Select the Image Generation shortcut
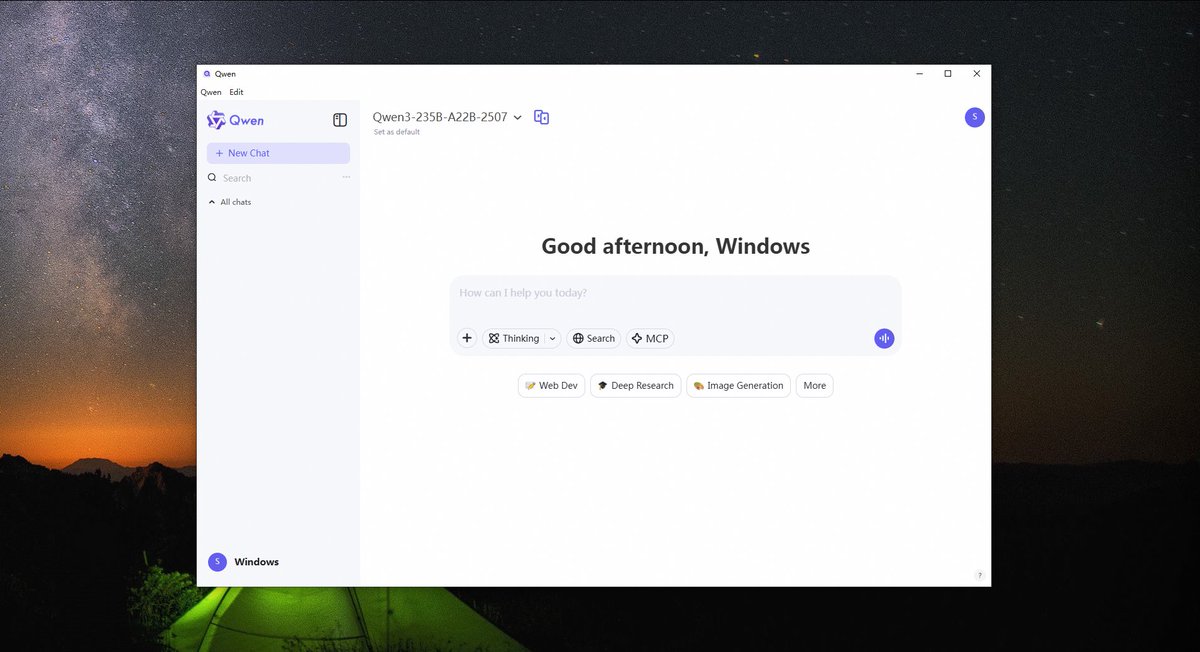1200x652 pixels. point(738,386)
